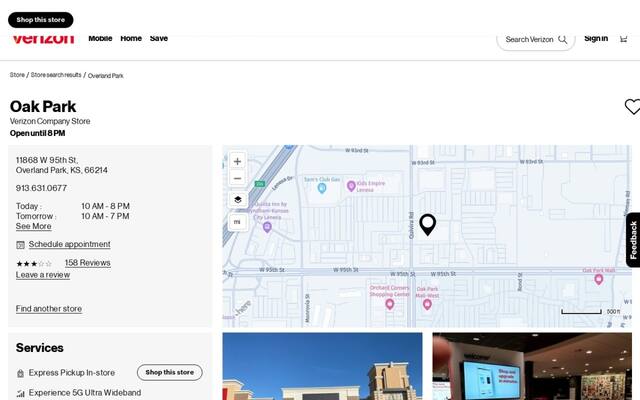Open the Verizon logo homepage
This screenshot has width=640, height=400.
tap(43, 39)
